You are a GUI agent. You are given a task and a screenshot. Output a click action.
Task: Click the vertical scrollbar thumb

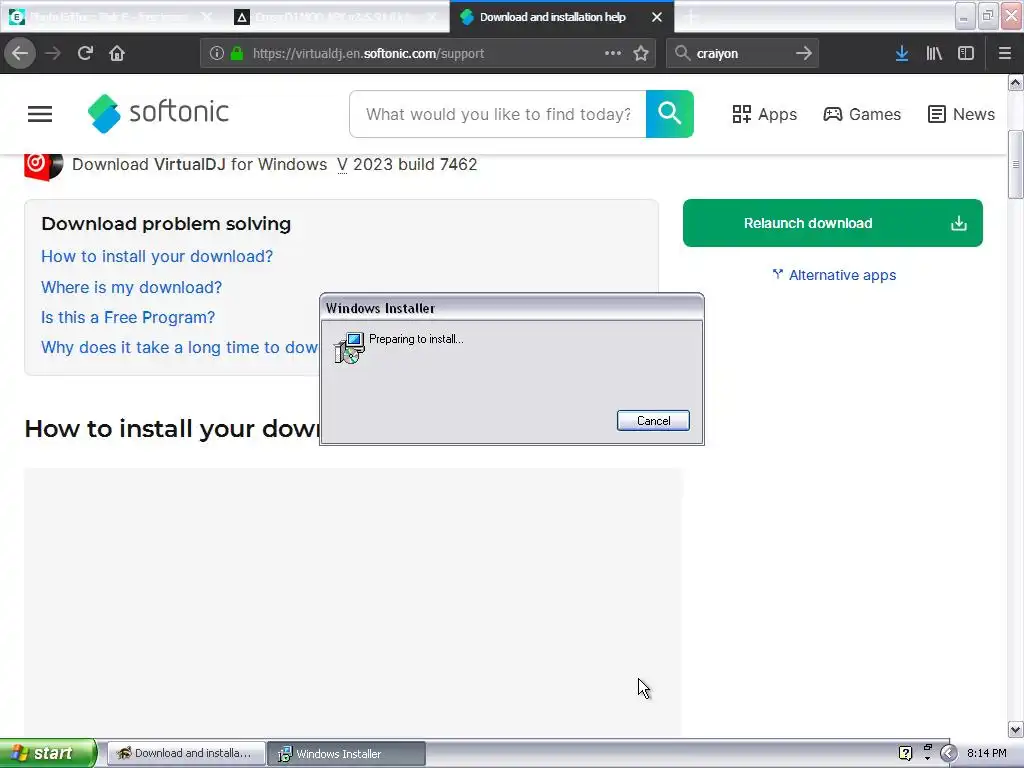(1015, 165)
